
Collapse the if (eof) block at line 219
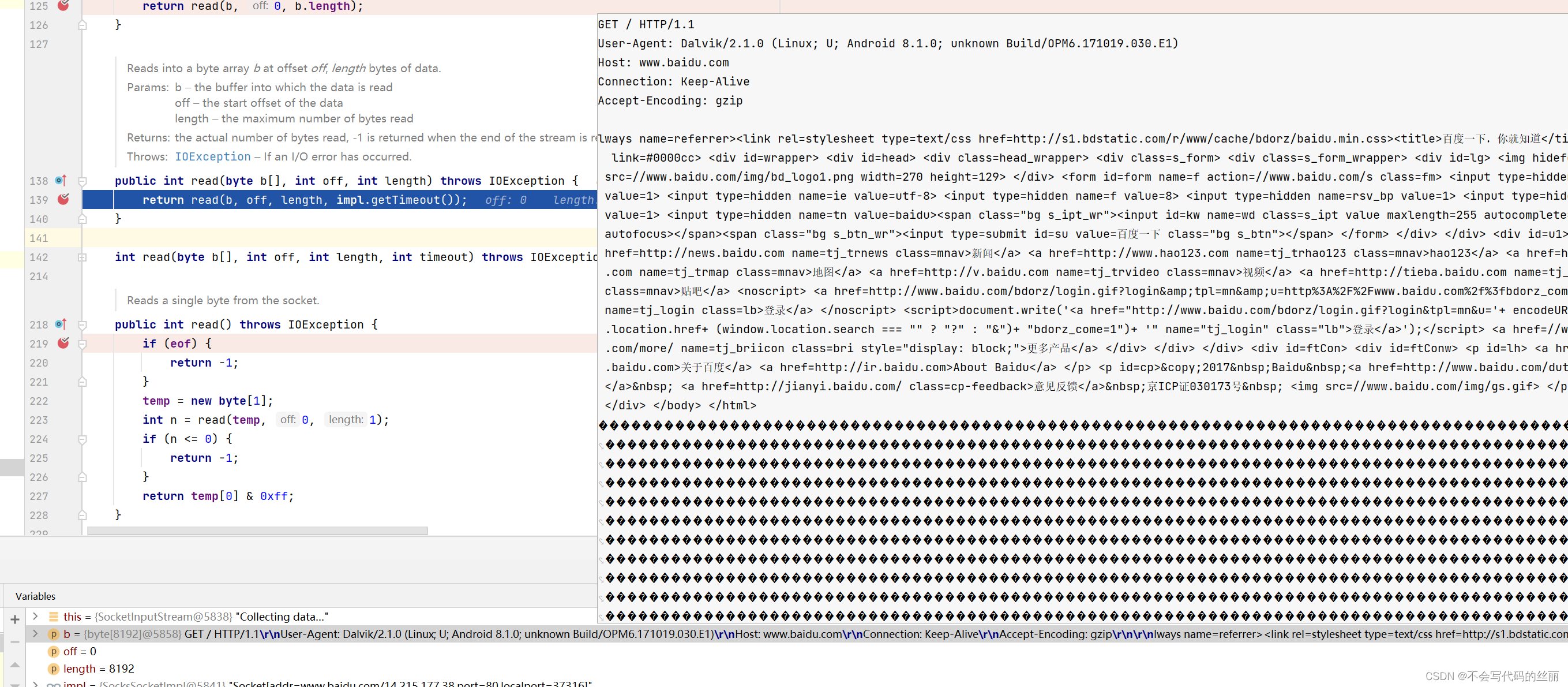(x=82, y=343)
